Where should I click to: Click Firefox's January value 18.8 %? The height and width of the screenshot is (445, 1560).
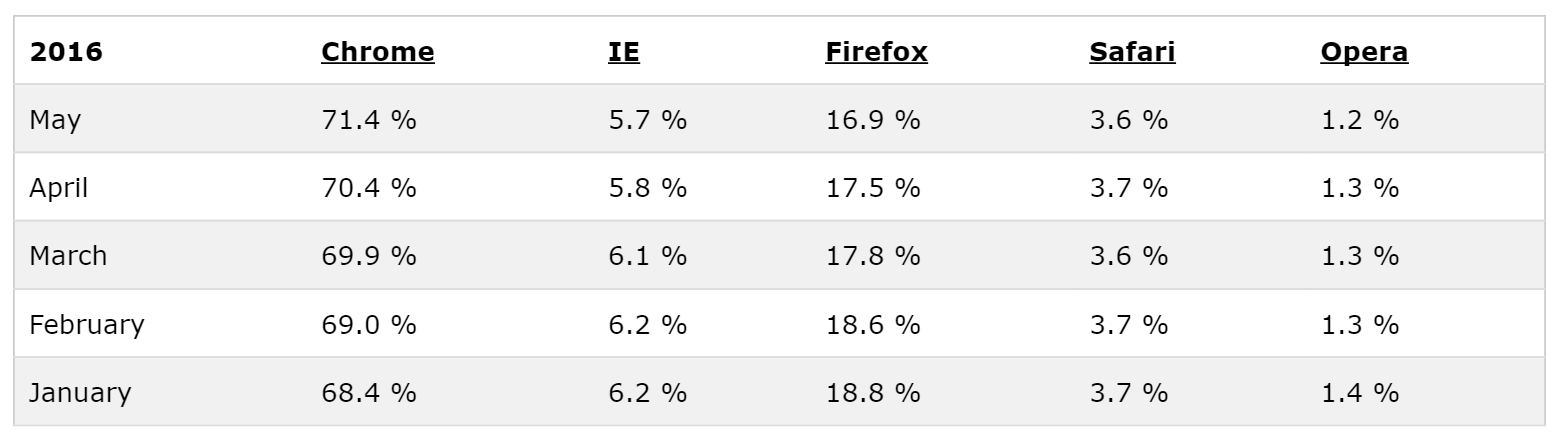coord(872,393)
